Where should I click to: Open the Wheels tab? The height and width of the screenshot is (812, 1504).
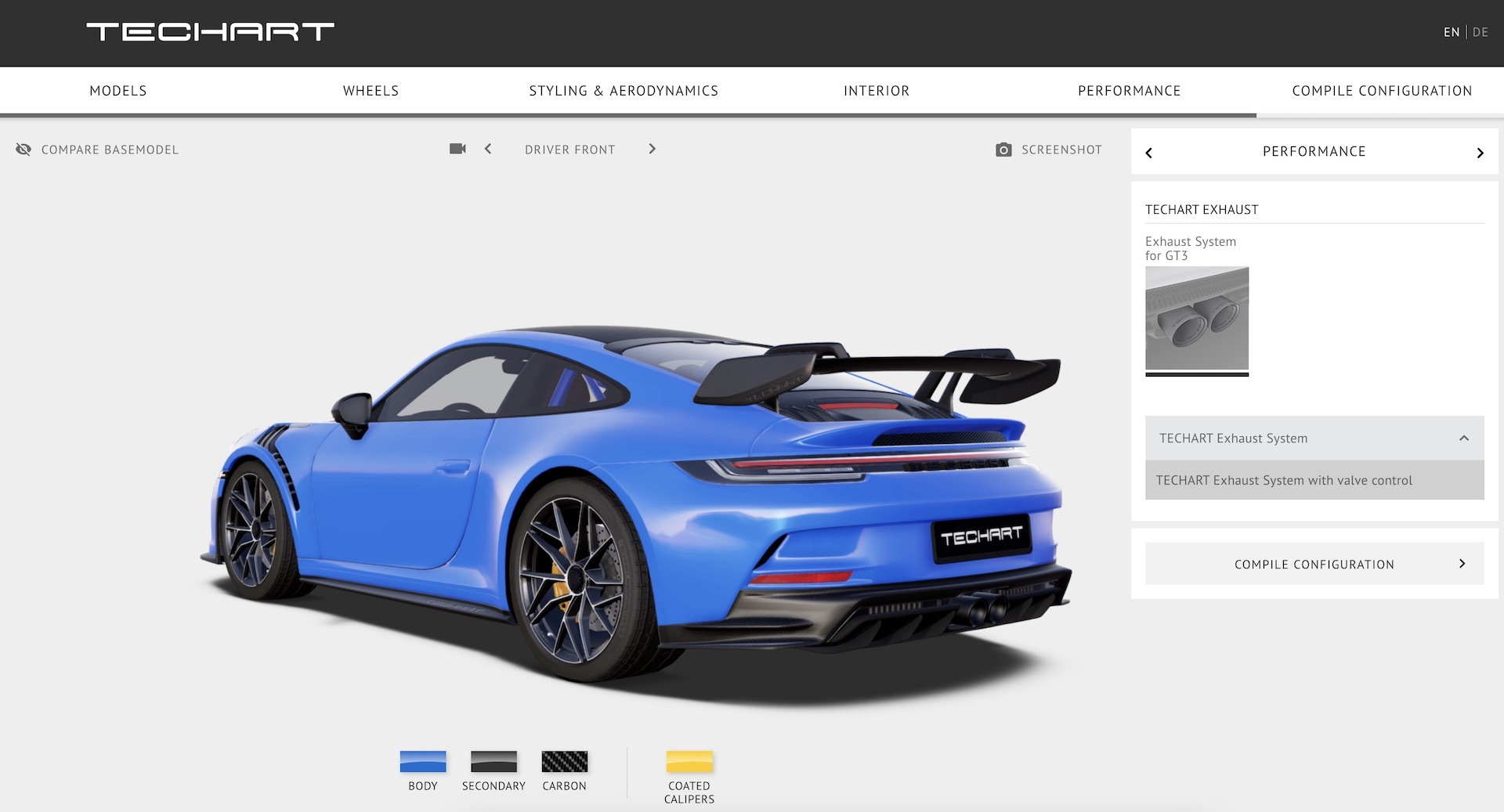point(371,91)
